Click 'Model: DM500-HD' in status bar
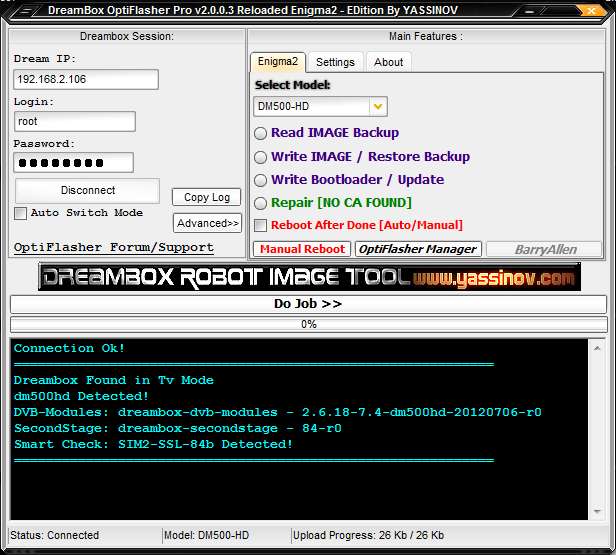 pos(206,535)
